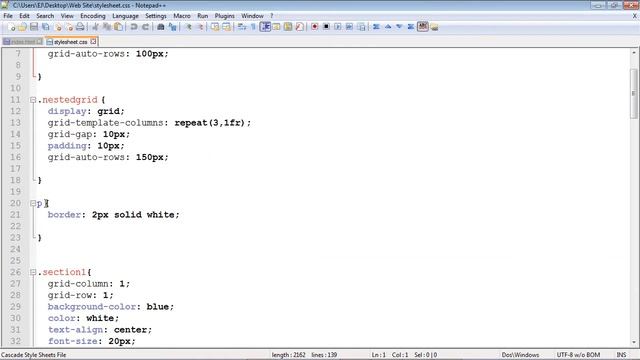Click scrollbar down arrow in editor

point(634,342)
